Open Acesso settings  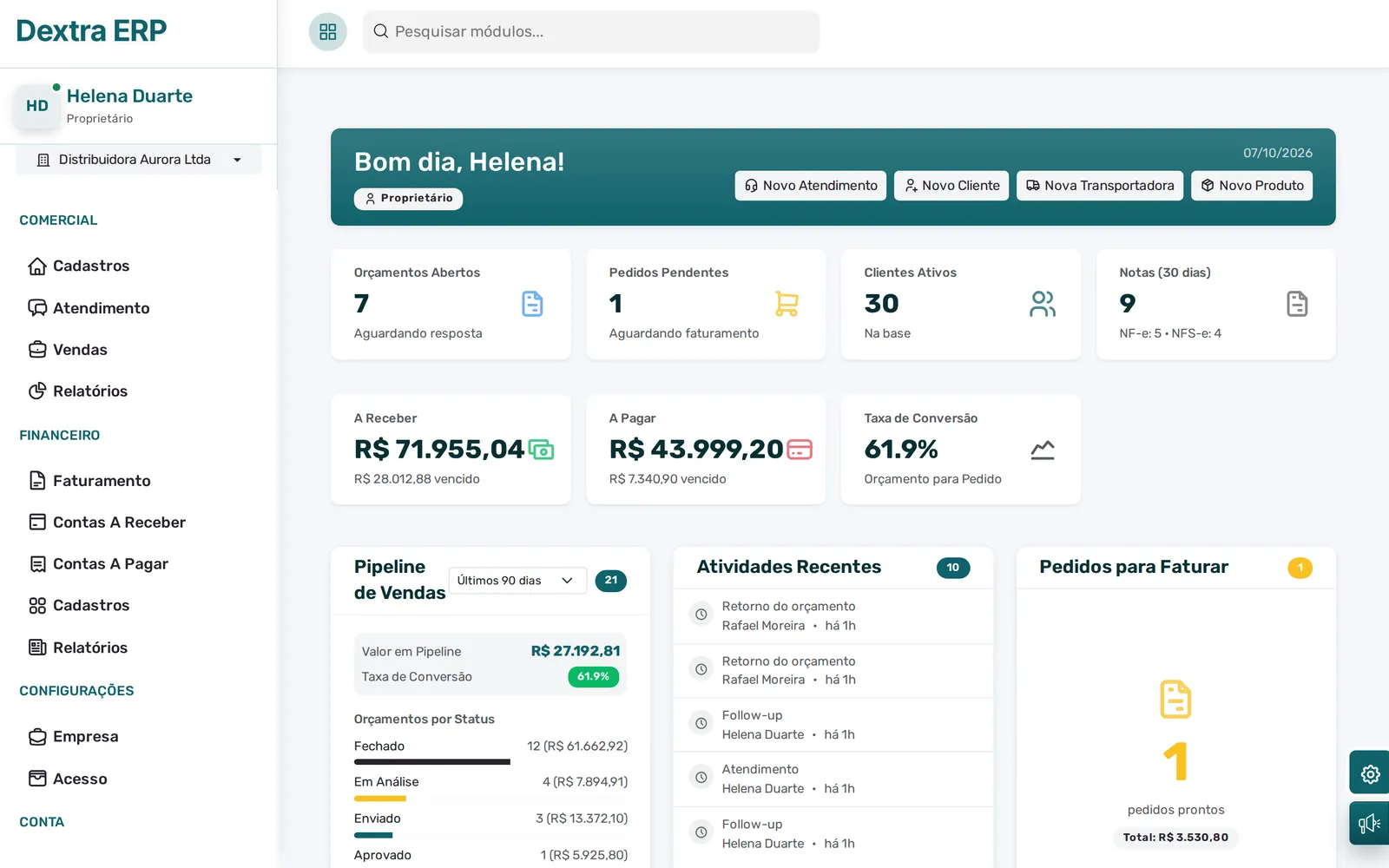pyautogui.click(x=69, y=779)
